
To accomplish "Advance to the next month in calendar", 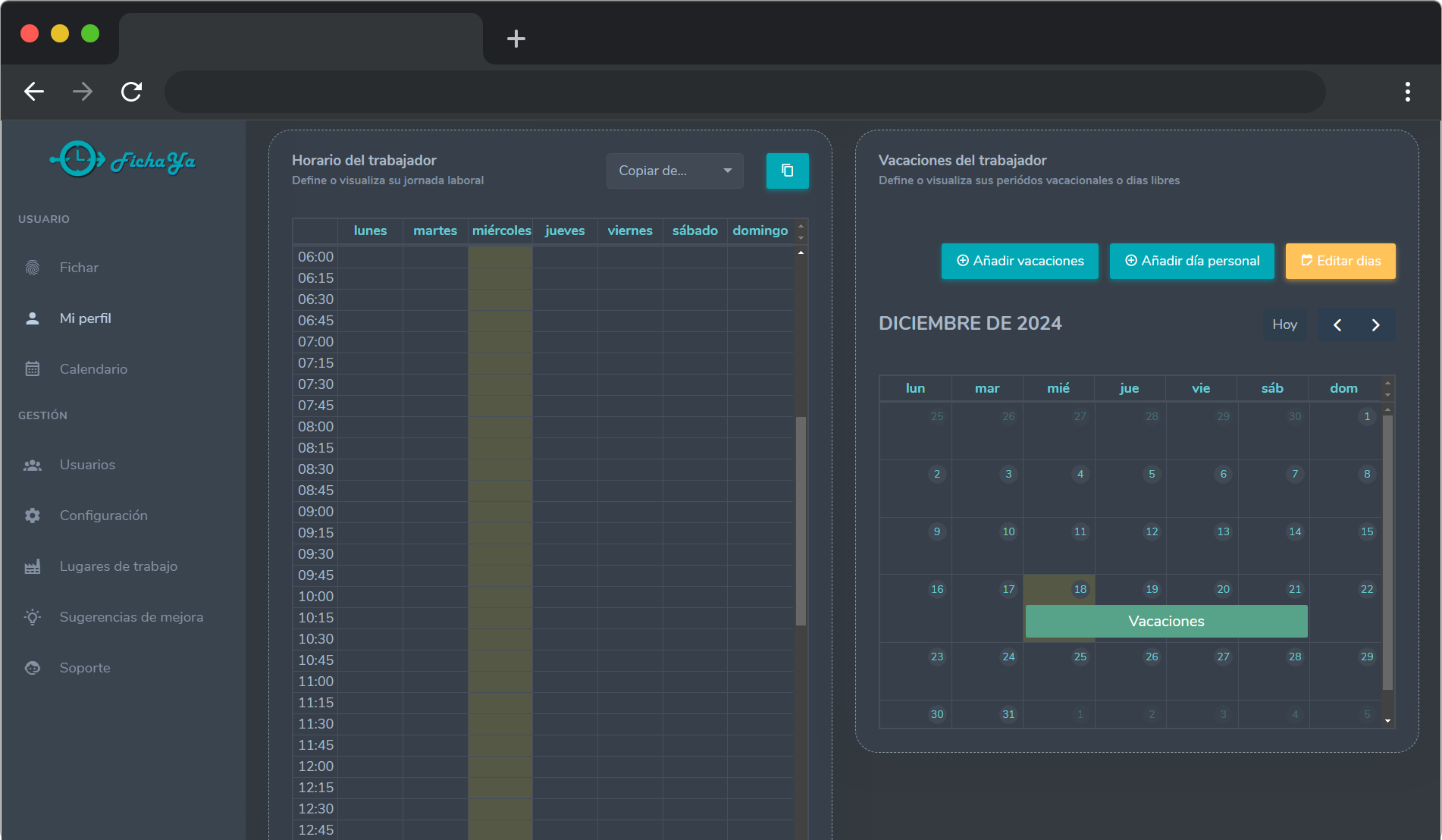I will point(1375,324).
